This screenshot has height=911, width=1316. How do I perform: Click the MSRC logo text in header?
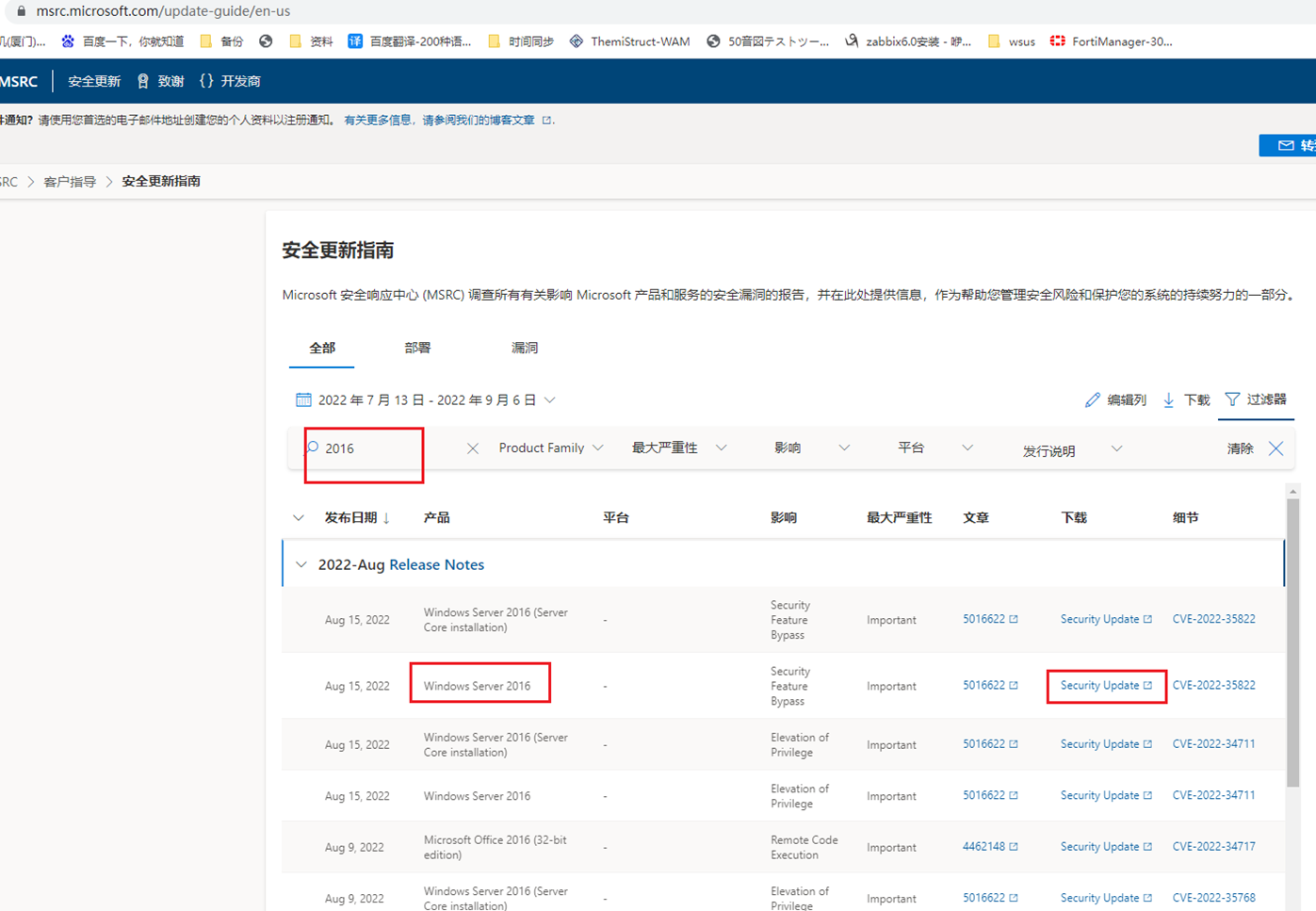coord(19,81)
